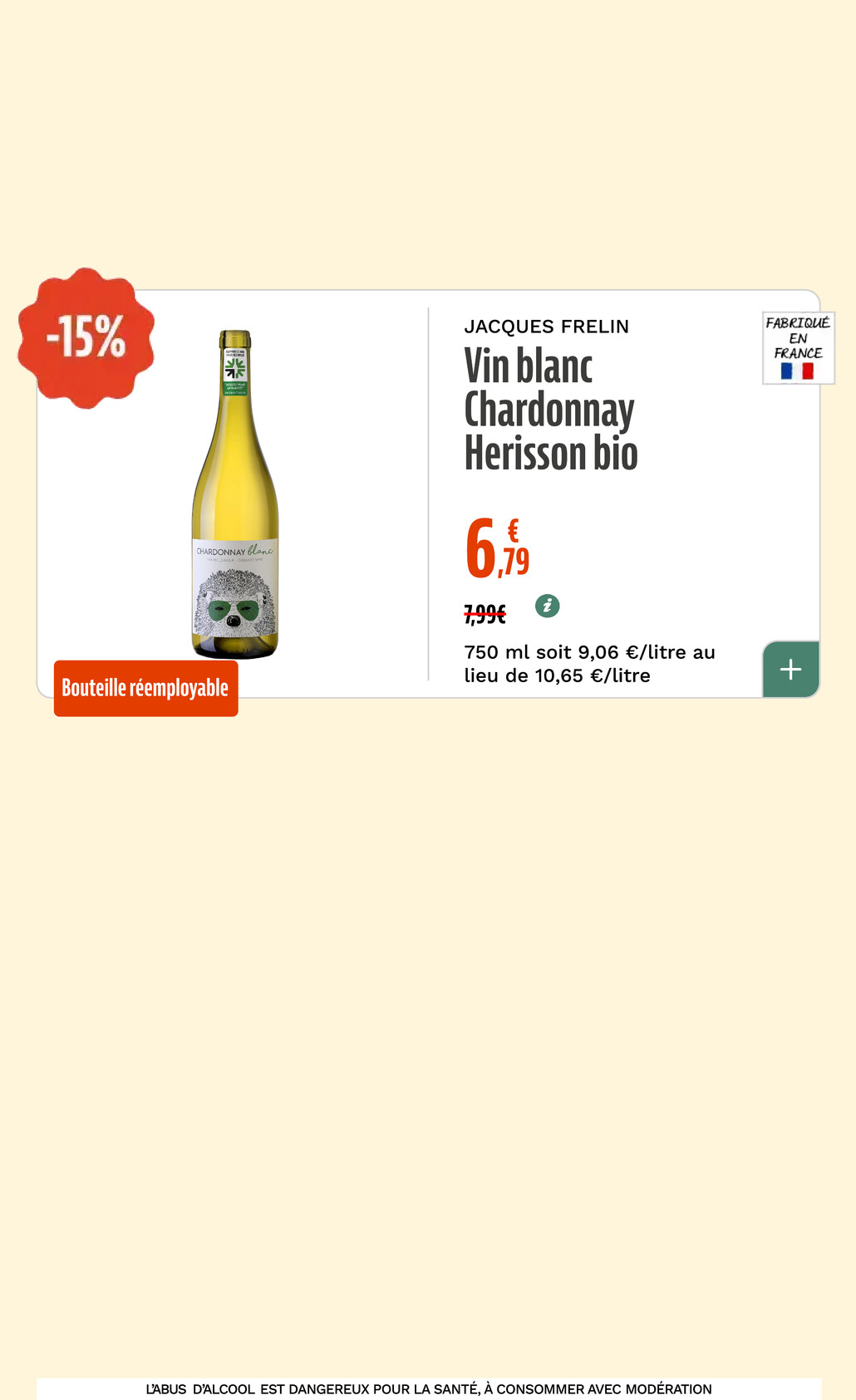Add the Chardonnay wine with green plus button

[790, 669]
